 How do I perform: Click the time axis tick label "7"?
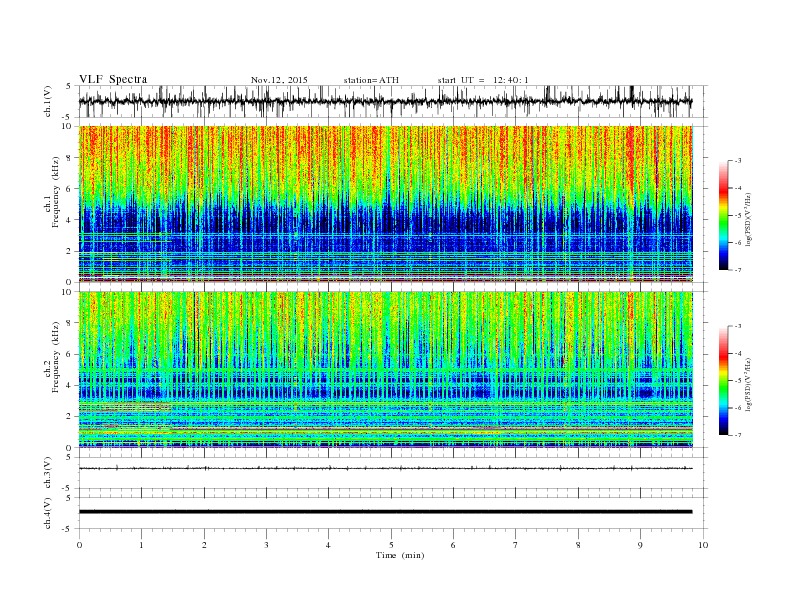[515, 545]
